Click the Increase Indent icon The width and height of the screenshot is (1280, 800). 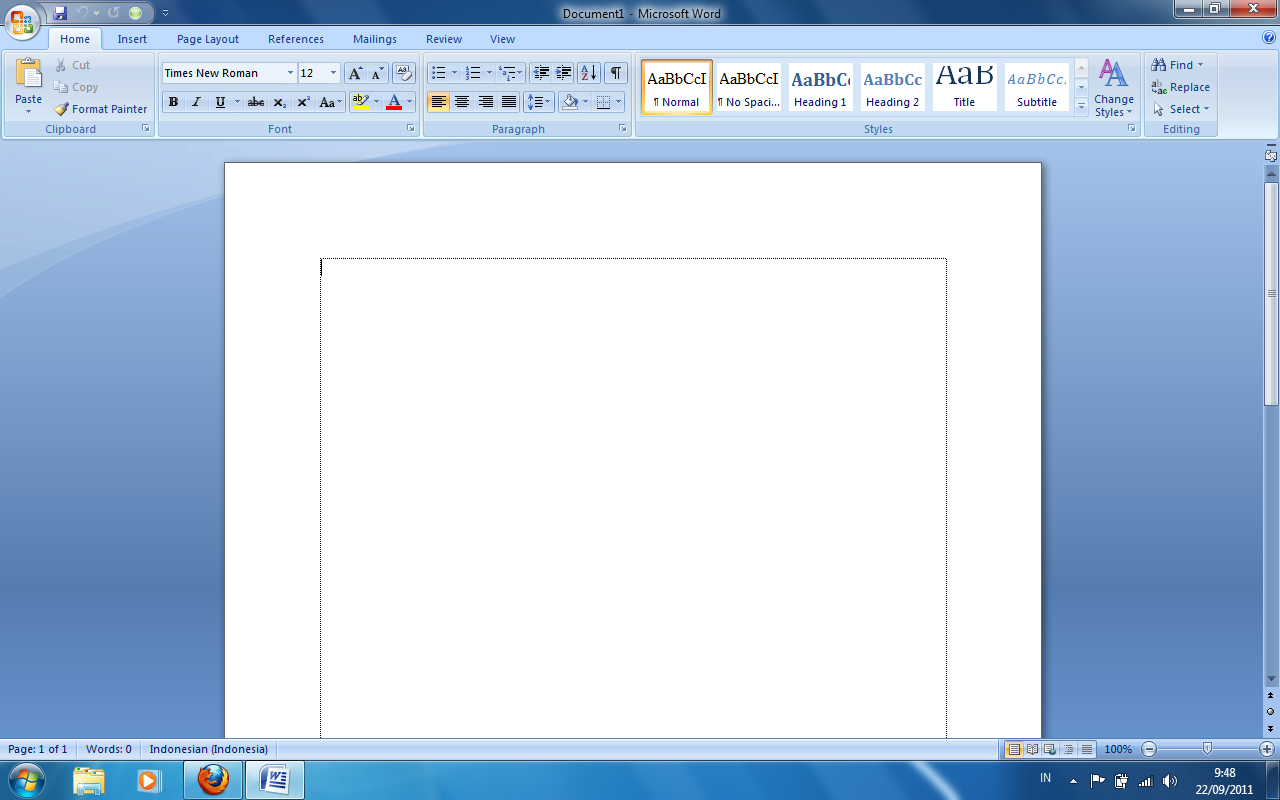564,73
